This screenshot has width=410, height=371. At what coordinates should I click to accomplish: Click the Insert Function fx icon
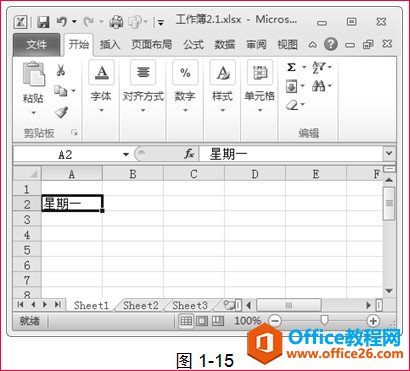click(x=189, y=154)
